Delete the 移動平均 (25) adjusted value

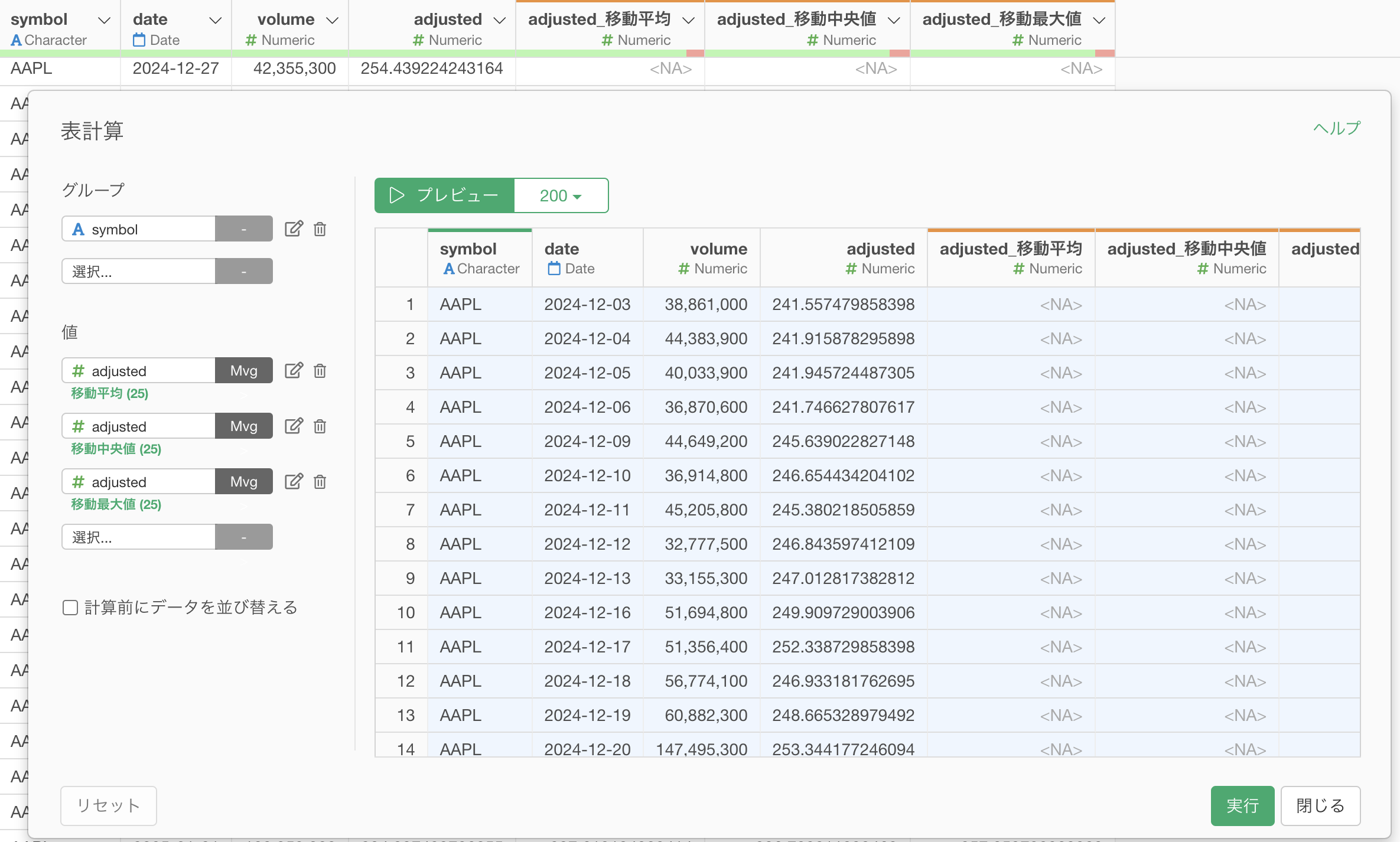[x=320, y=371]
